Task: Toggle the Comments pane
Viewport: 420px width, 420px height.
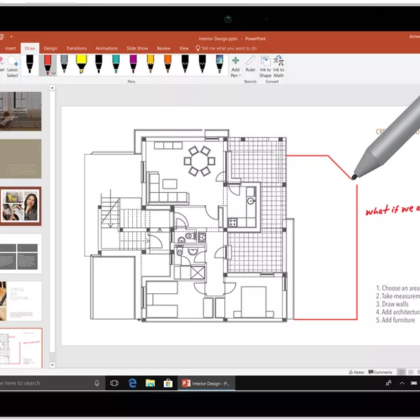Action: 380,372
